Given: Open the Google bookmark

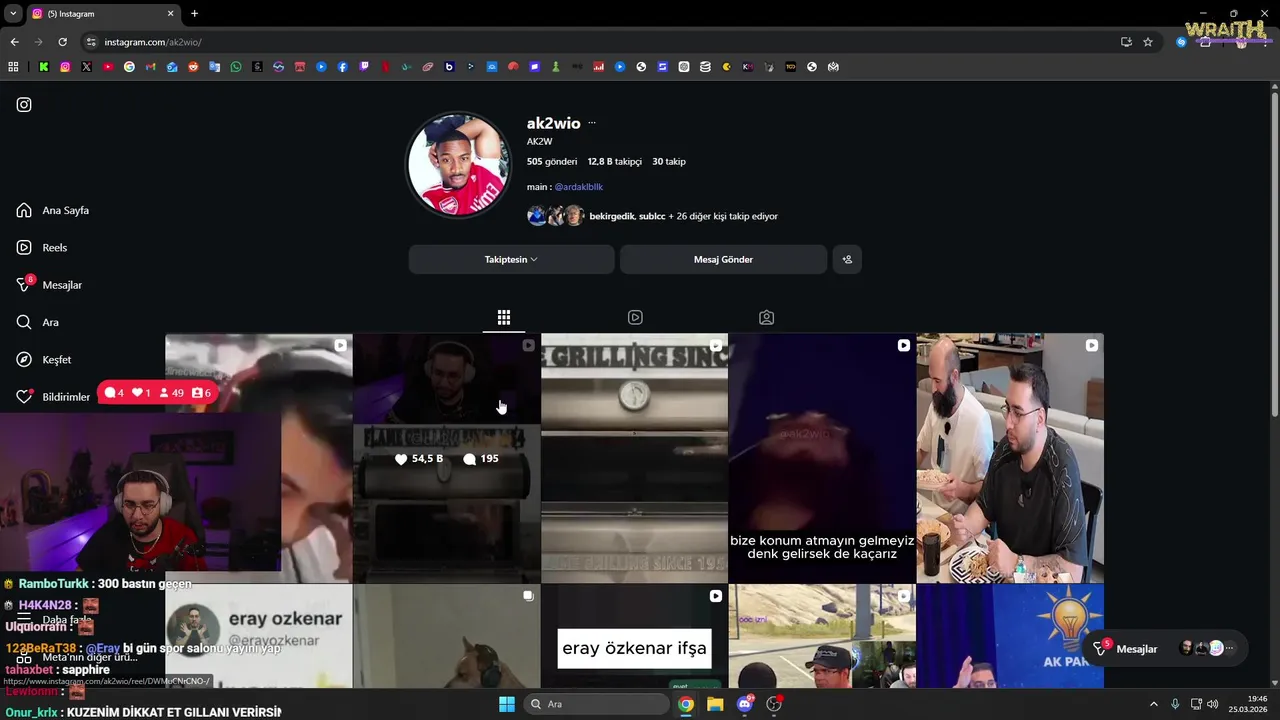Looking at the screenshot, I should pos(129,67).
